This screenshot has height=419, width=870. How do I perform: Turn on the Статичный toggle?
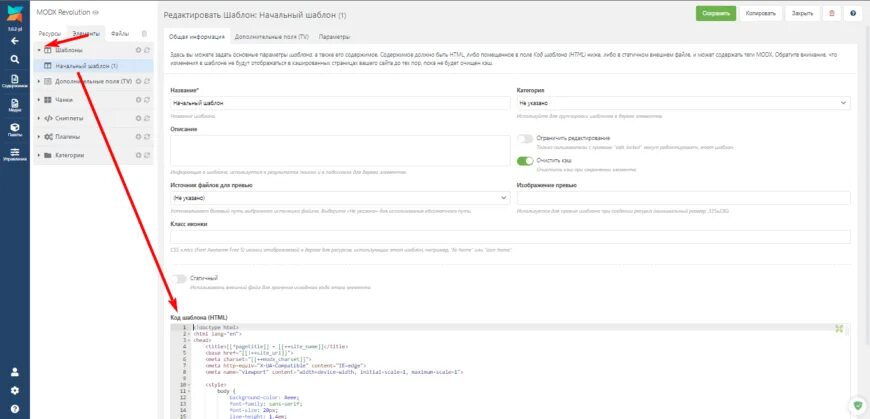click(x=179, y=278)
